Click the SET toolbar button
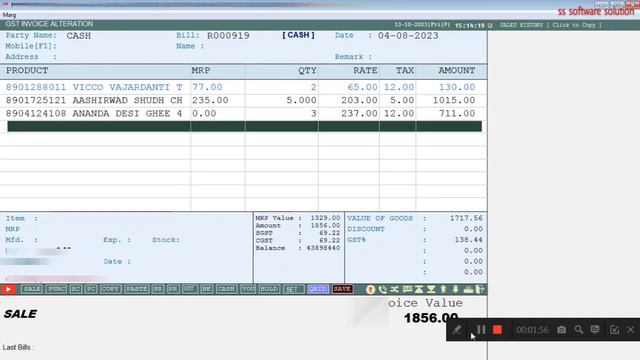640x360 pixels. coord(293,289)
